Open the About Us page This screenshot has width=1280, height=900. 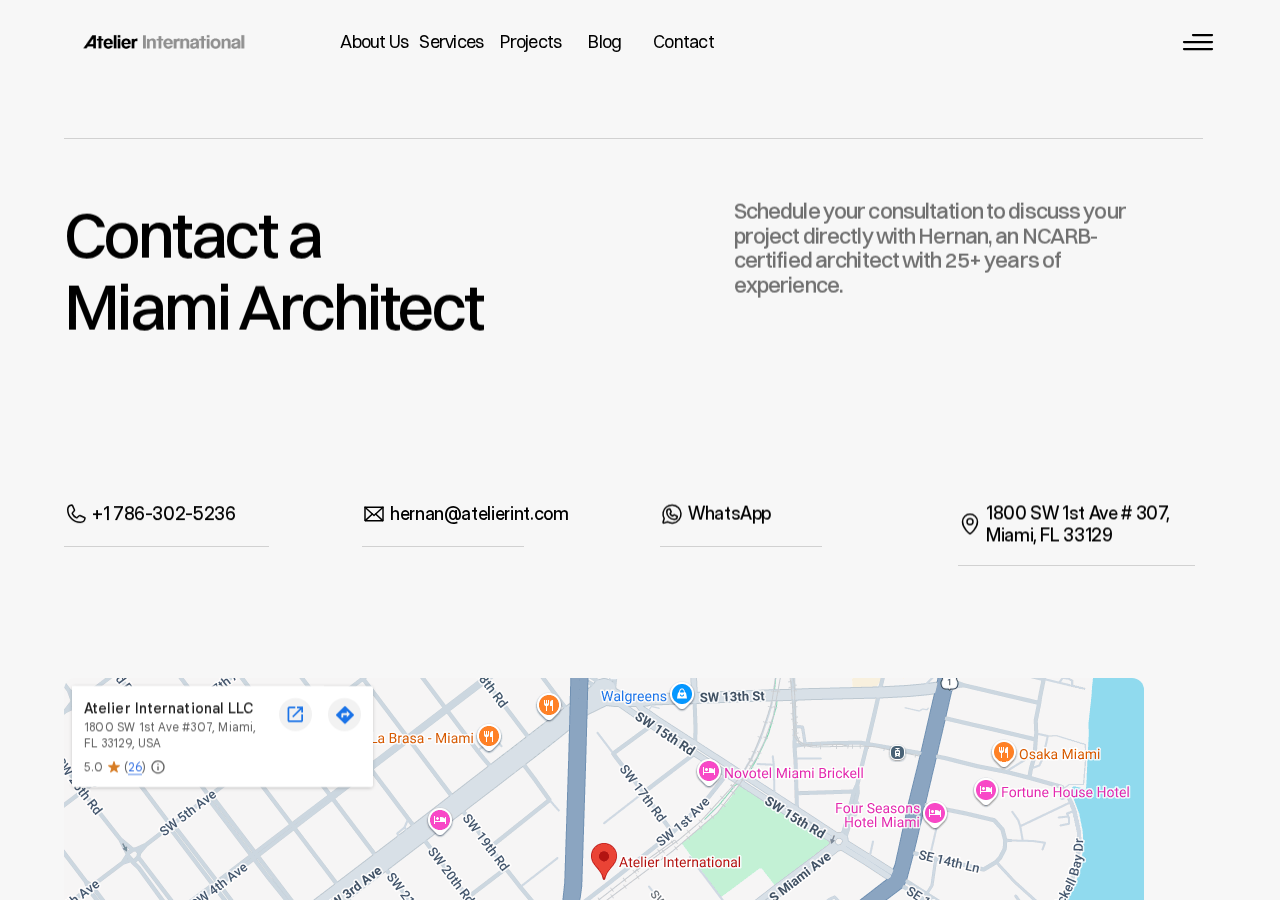tap(374, 42)
